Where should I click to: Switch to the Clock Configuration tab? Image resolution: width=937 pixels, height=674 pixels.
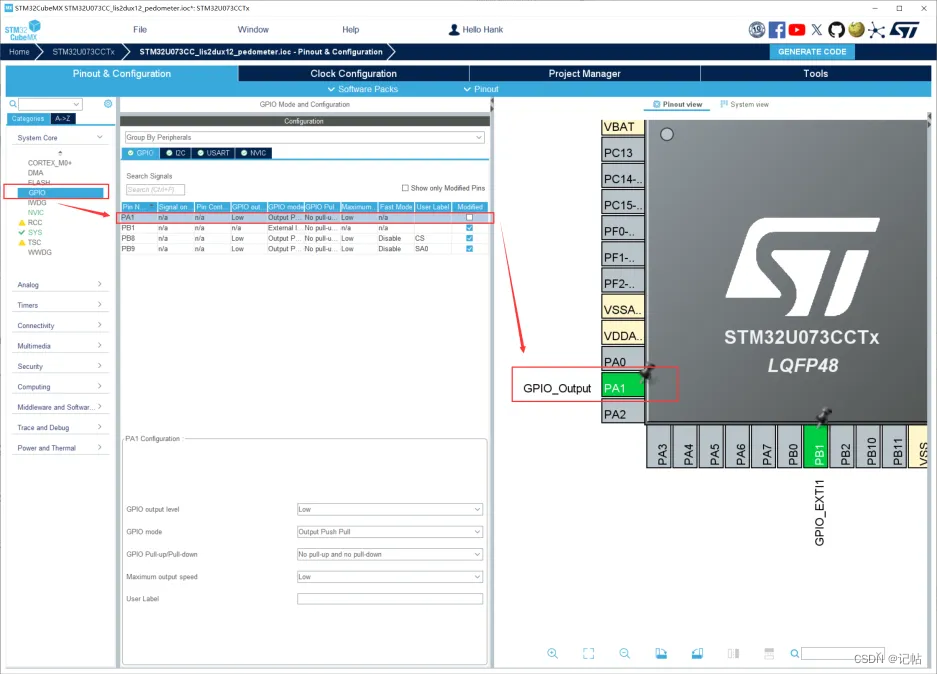353,73
